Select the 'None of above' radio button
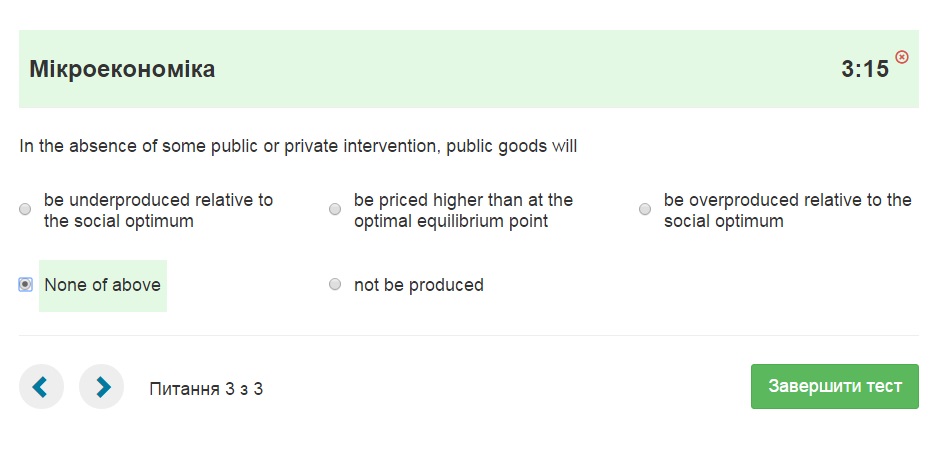The image size is (939, 453). [25, 285]
